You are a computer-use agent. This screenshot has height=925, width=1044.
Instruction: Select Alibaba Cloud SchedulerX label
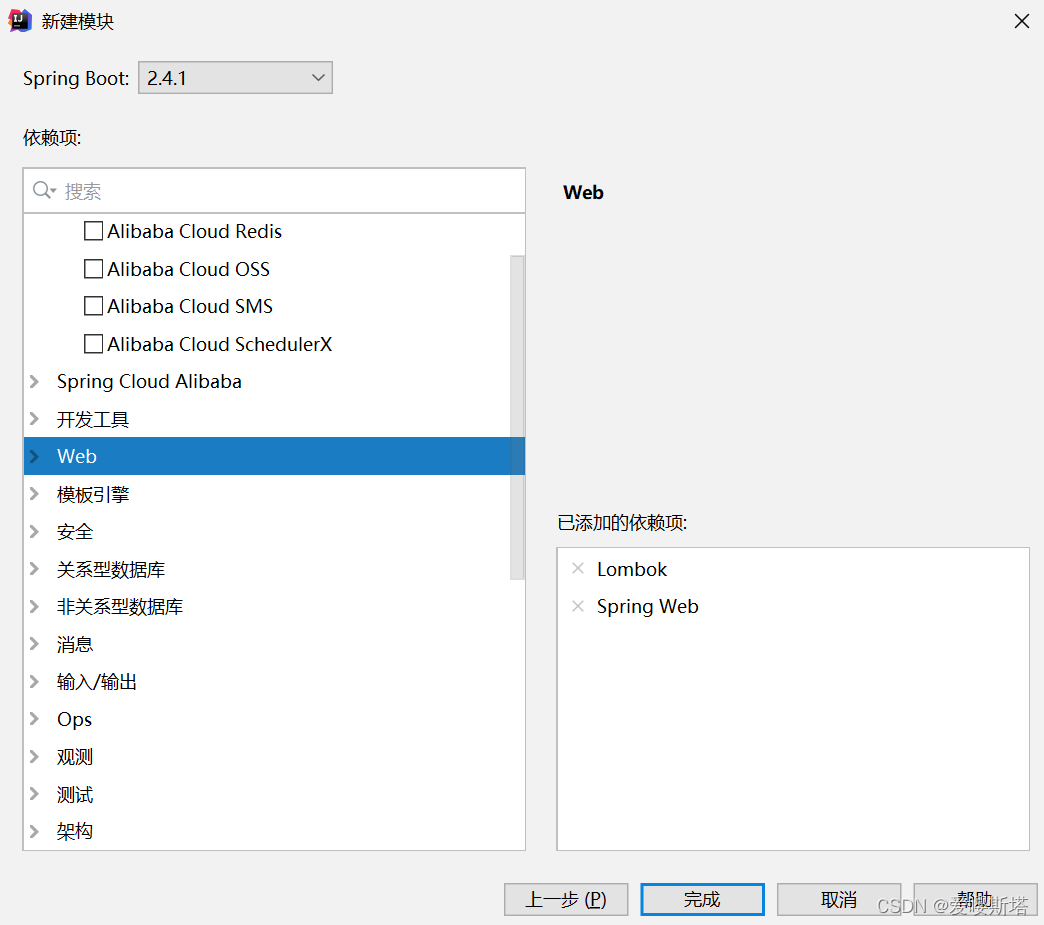pos(220,344)
